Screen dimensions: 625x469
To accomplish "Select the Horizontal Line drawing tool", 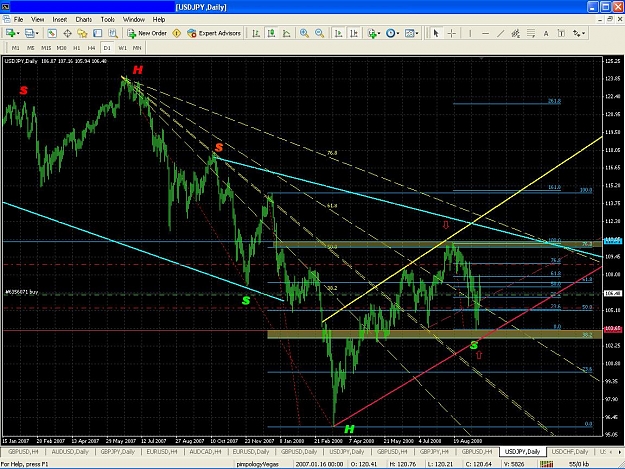I will pos(485,33).
